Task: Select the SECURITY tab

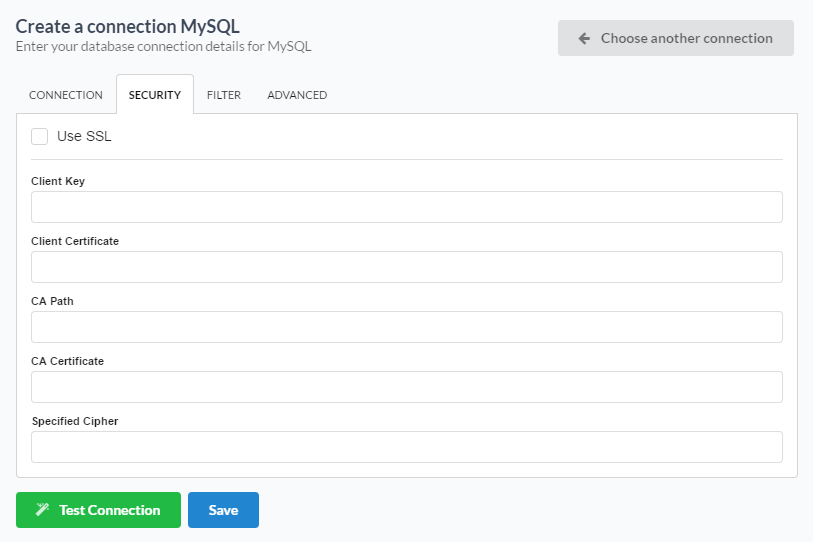Action: 155,95
